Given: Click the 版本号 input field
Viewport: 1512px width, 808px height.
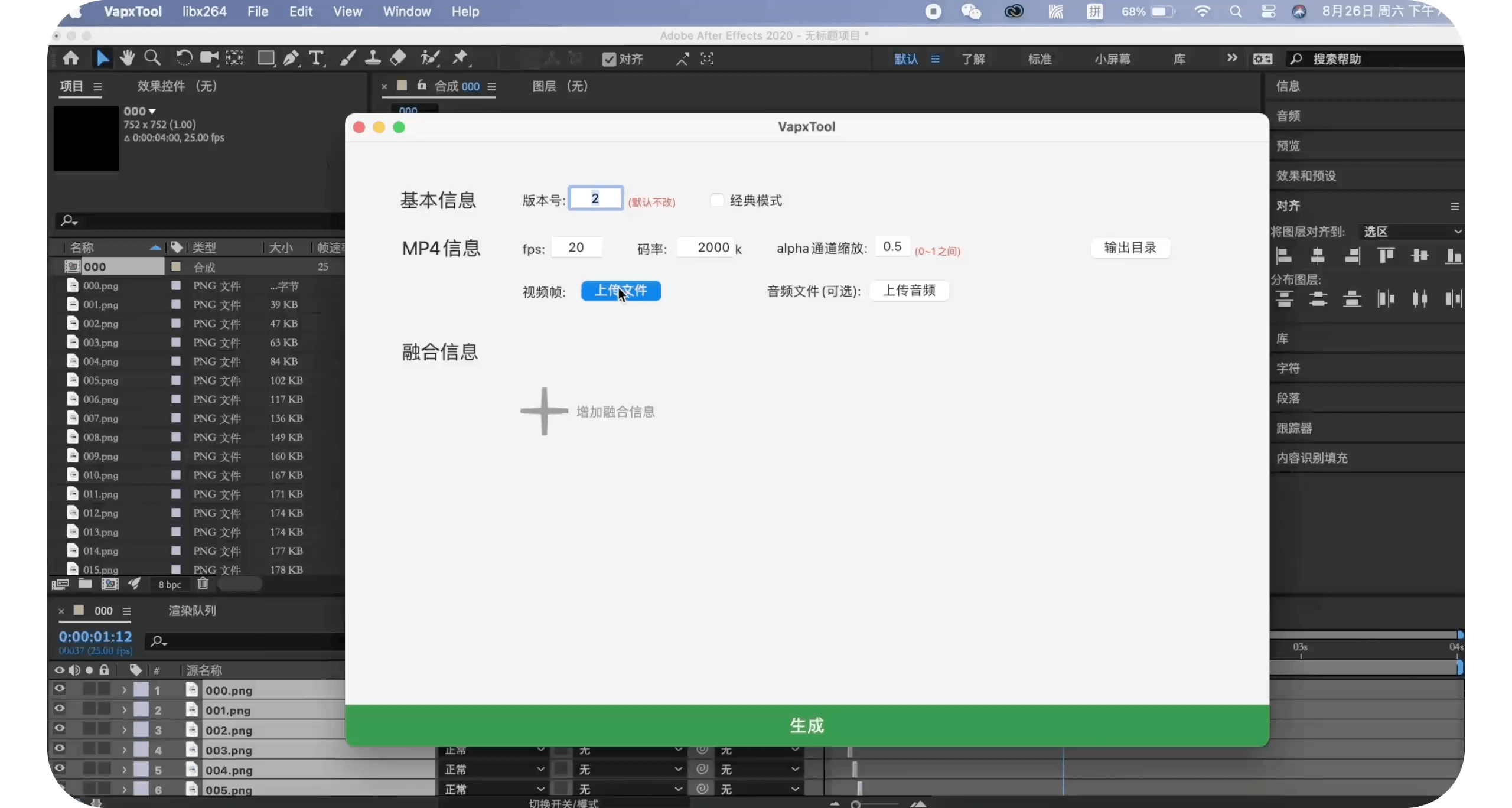Looking at the screenshot, I should click(x=595, y=198).
